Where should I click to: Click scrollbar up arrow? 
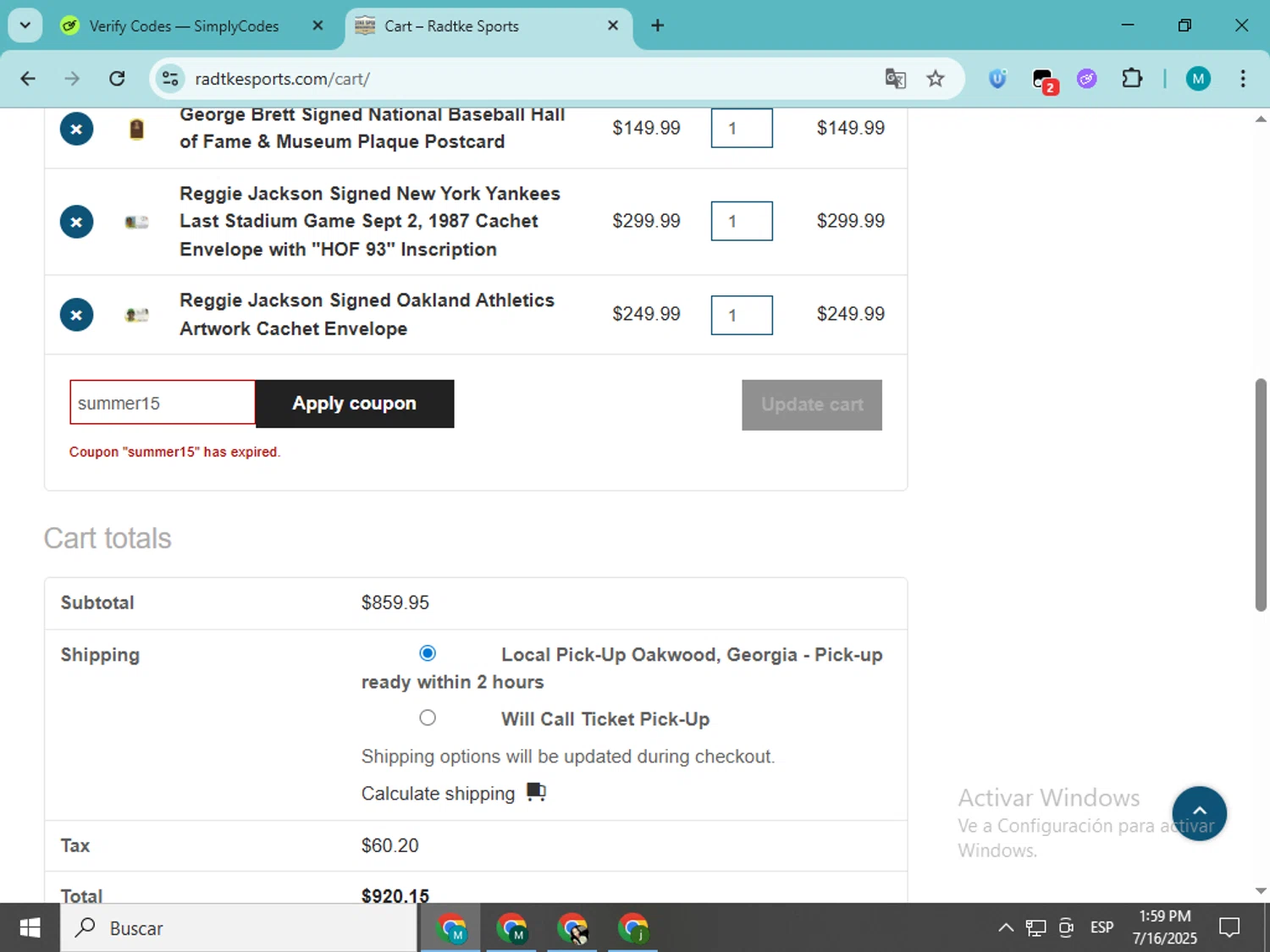click(x=1261, y=119)
